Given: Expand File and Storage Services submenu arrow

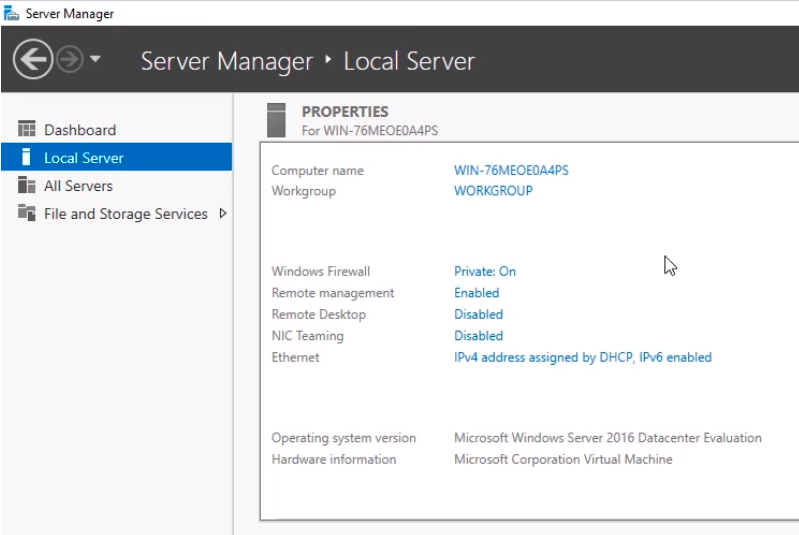Looking at the screenshot, I should 222,214.
